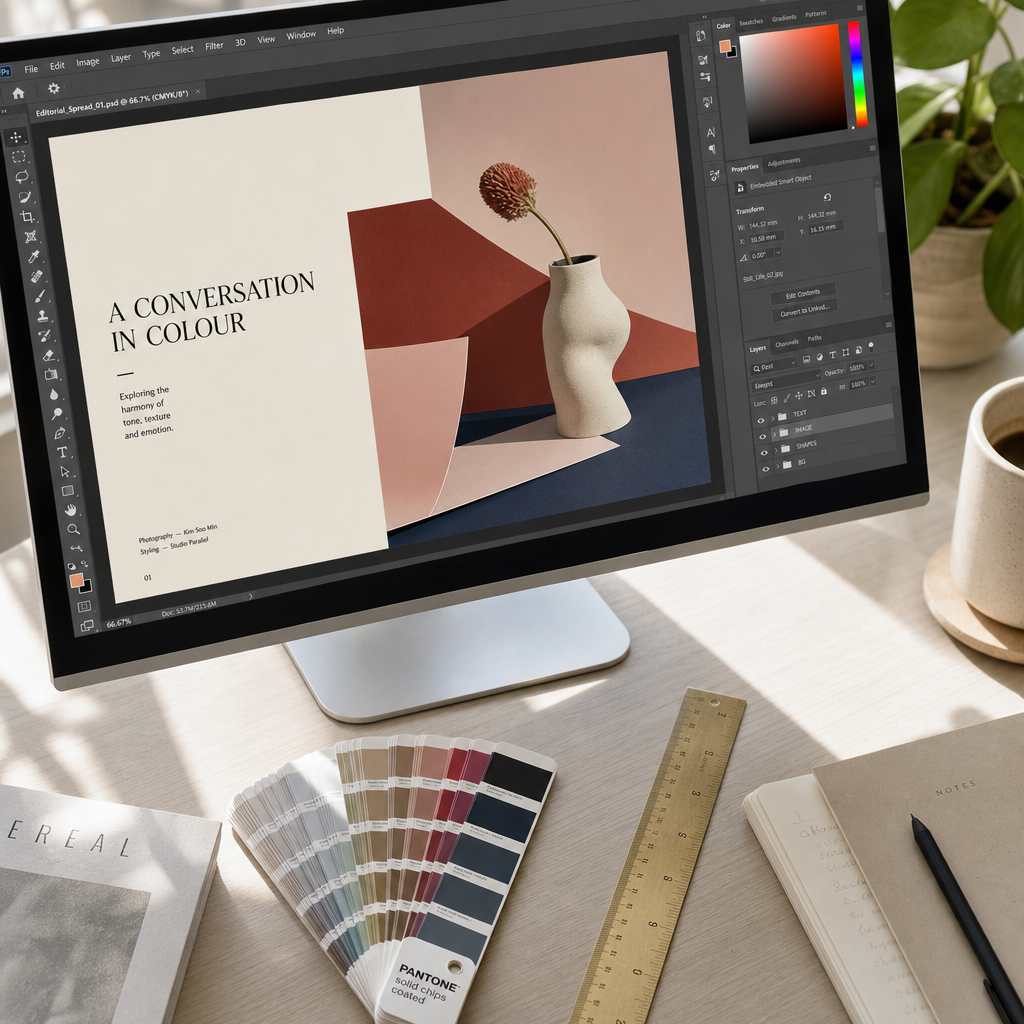Select the Frame tool
This screenshot has height=1024, width=1024.
point(30,236)
